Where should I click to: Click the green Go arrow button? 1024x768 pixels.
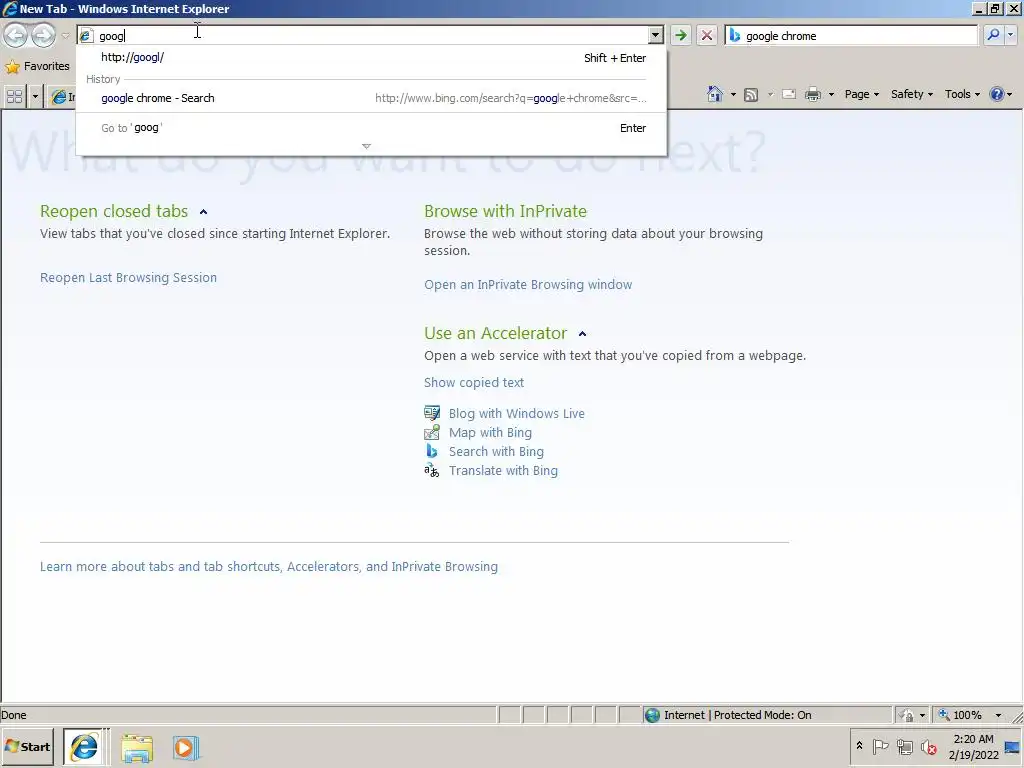pyautogui.click(x=680, y=35)
